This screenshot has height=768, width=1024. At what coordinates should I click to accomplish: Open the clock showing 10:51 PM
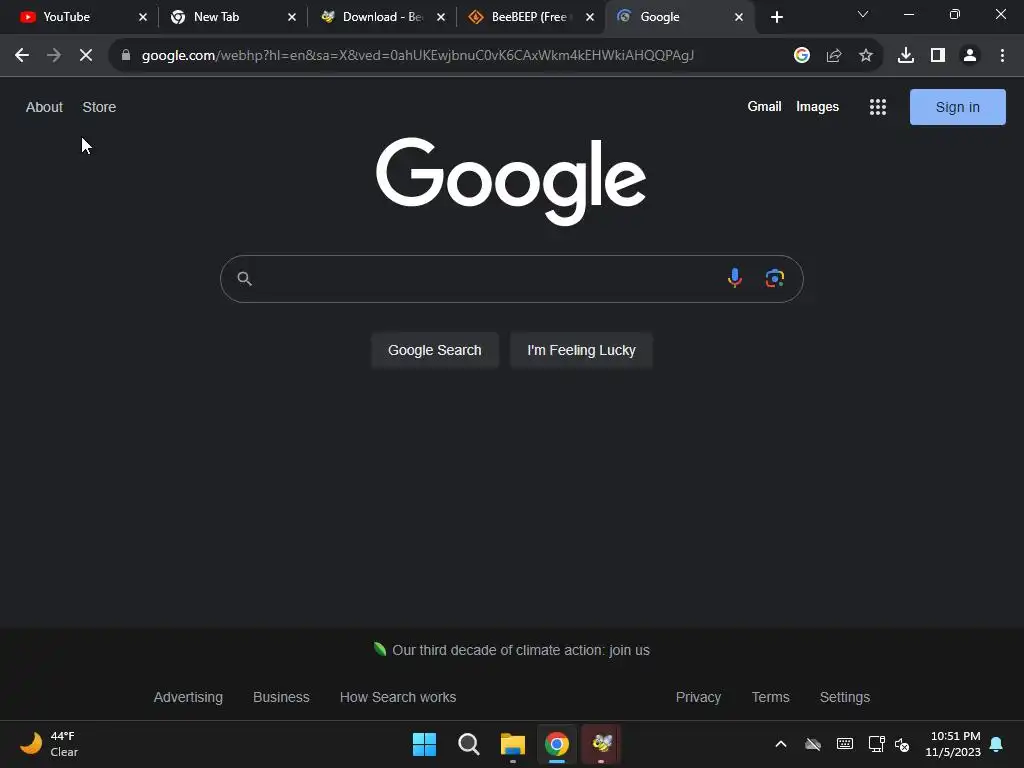click(953, 744)
